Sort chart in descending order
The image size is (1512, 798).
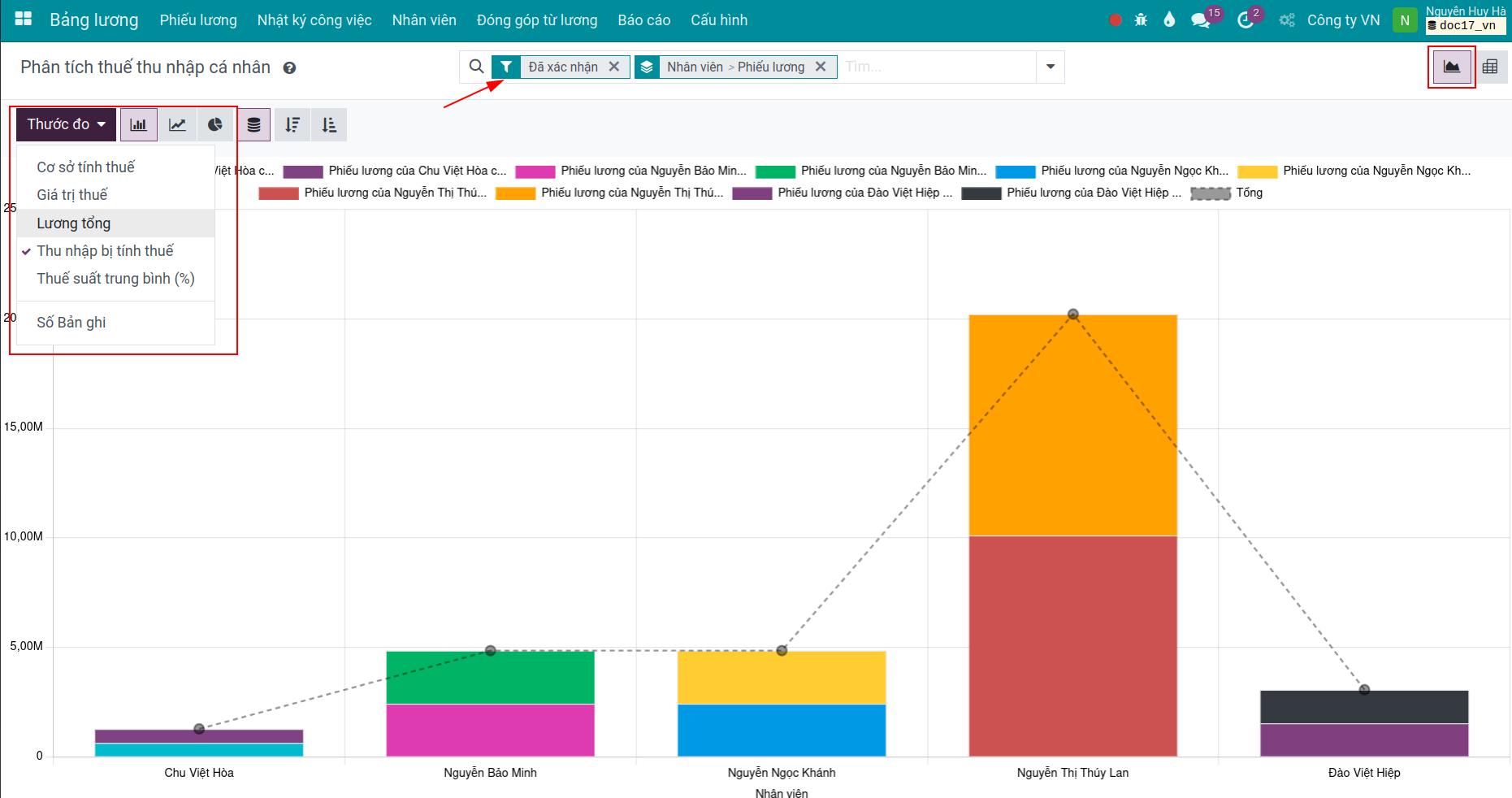pyautogui.click(x=292, y=125)
